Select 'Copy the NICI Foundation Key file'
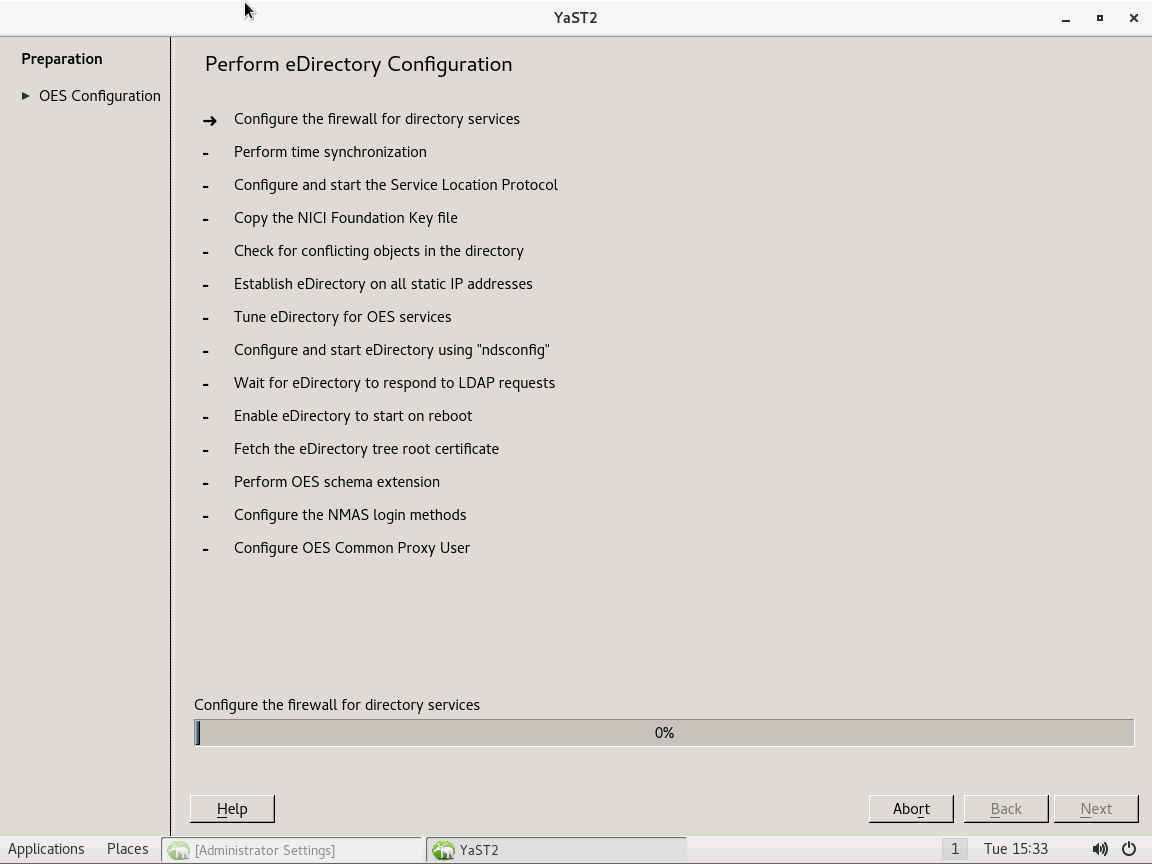 click(345, 218)
